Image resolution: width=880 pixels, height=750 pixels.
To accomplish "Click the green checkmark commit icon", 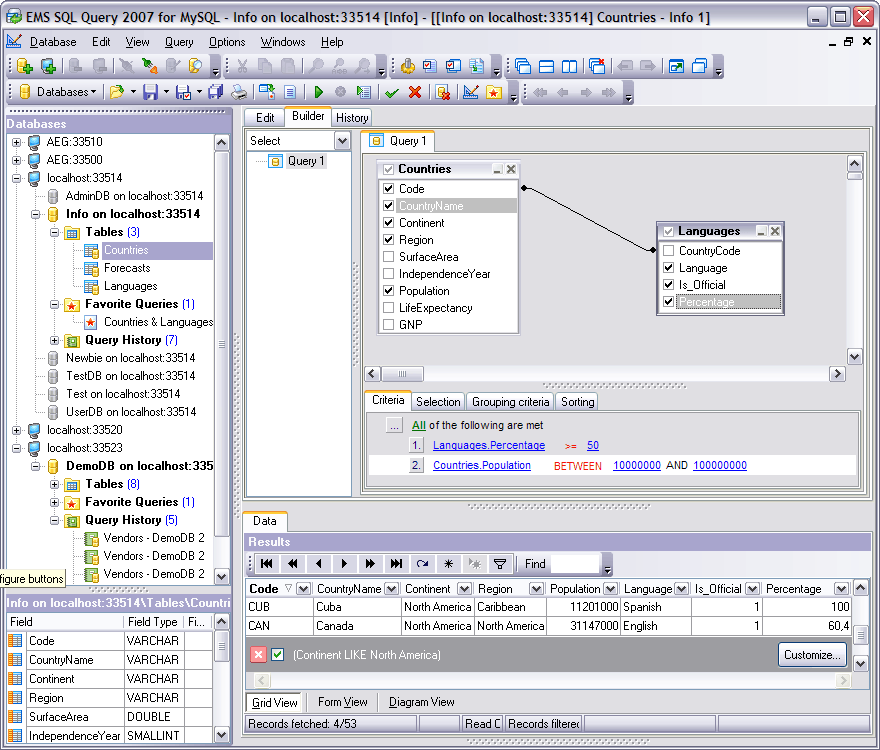I will coord(391,92).
